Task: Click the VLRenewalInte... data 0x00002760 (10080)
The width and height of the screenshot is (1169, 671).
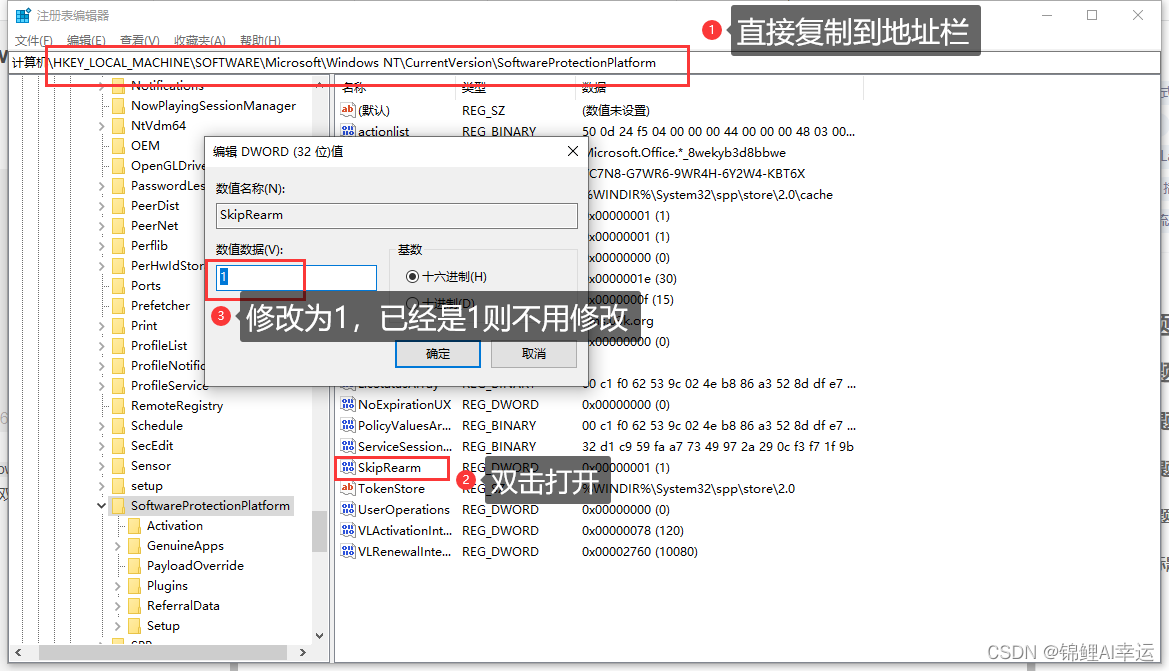Action: click(640, 552)
